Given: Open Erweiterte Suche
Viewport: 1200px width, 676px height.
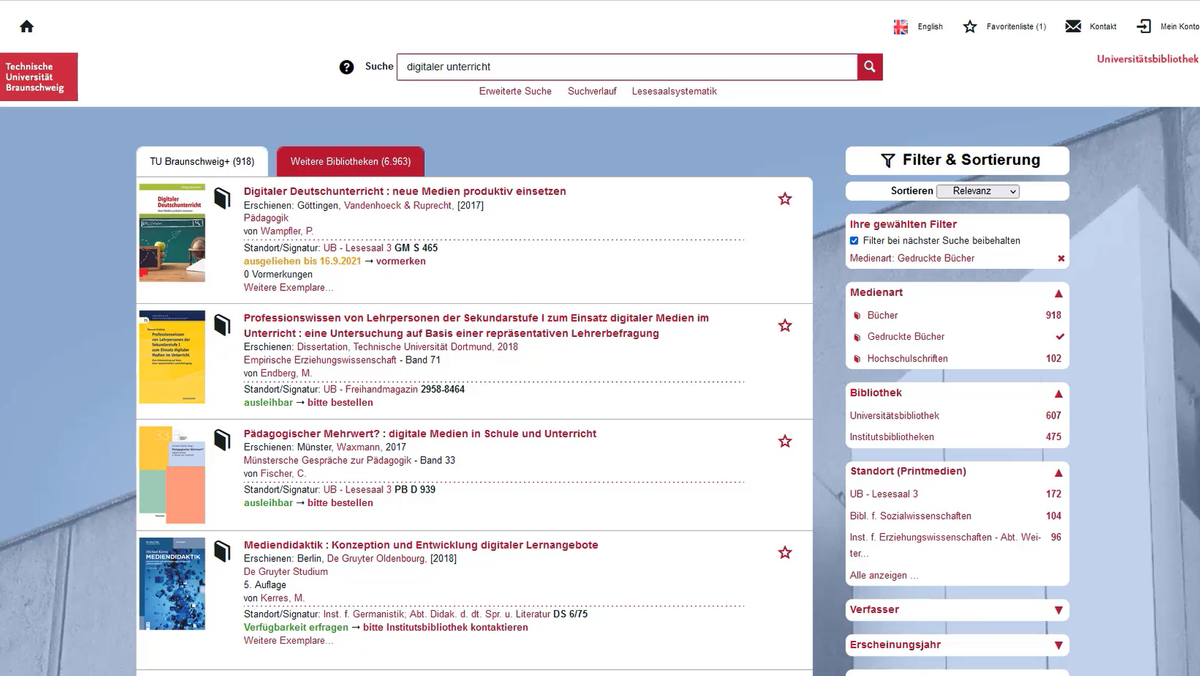Looking at the screenshot, I should (x=515, y=91).
